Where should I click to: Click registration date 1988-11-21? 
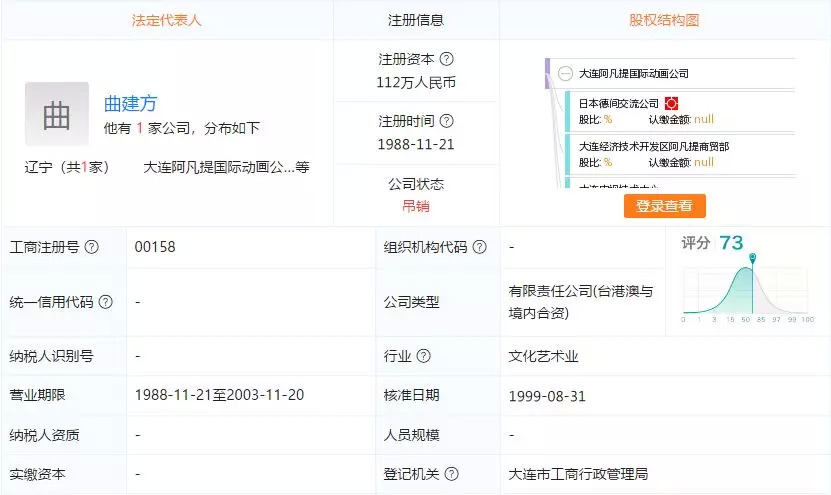416,145
